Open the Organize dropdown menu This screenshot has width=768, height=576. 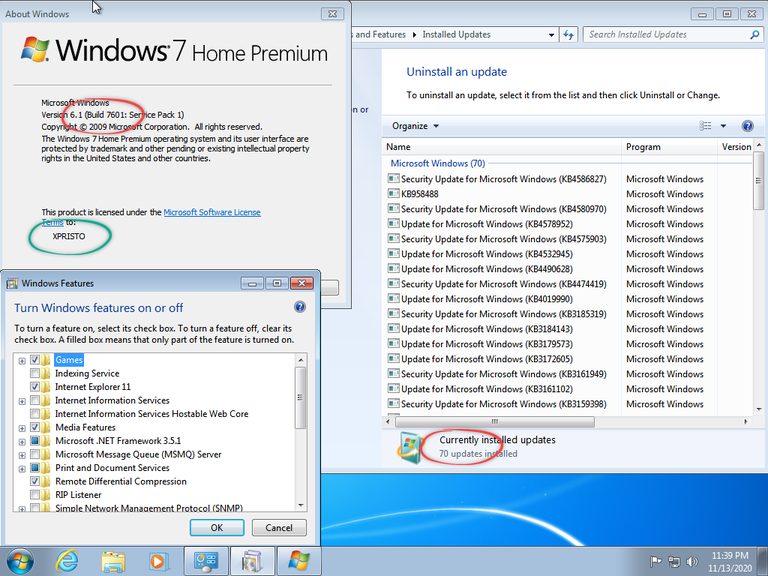pos(415,126)
